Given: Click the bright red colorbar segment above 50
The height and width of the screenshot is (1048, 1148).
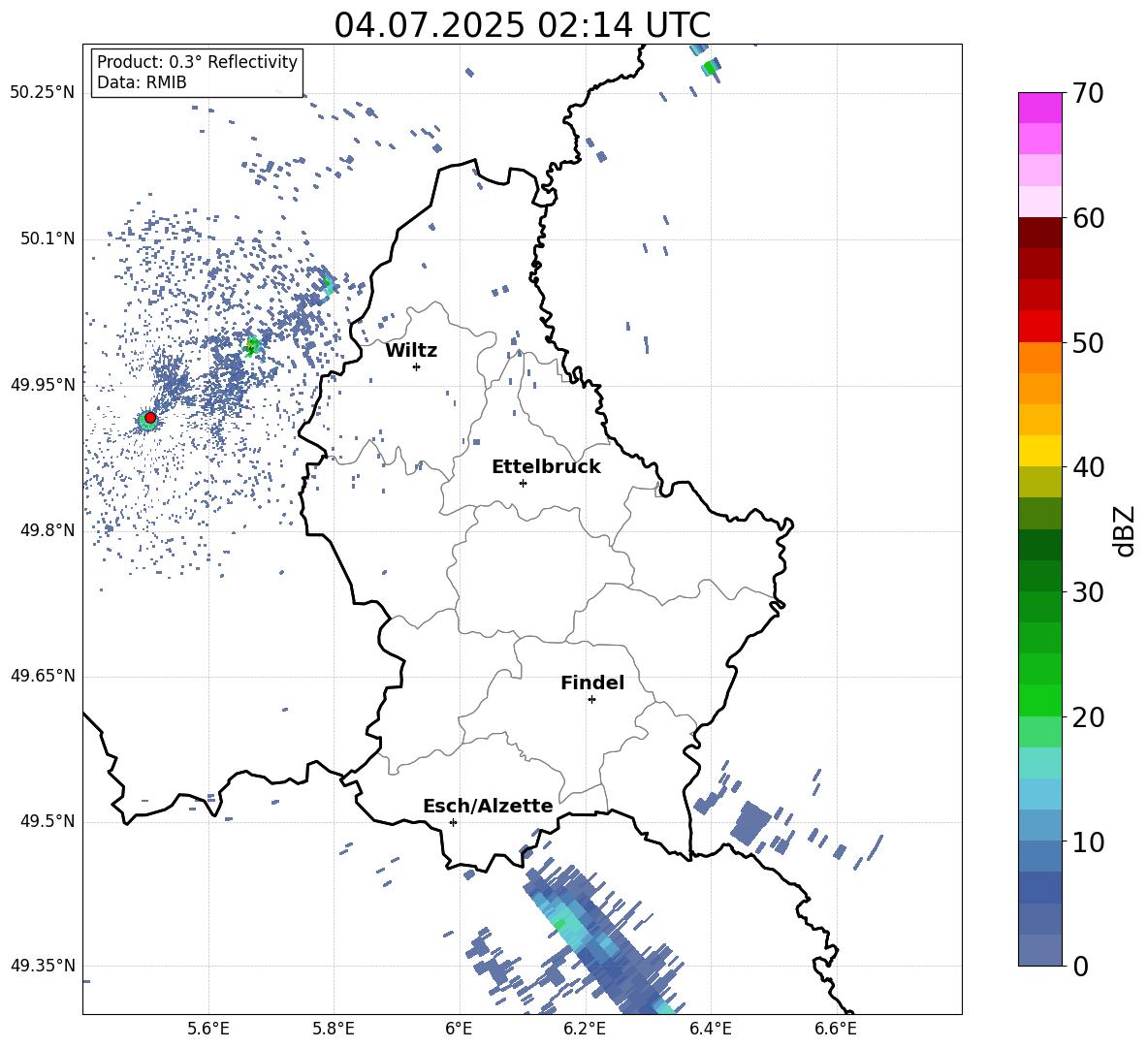Looking at the screenshot, I should (x=1039, y=327).
